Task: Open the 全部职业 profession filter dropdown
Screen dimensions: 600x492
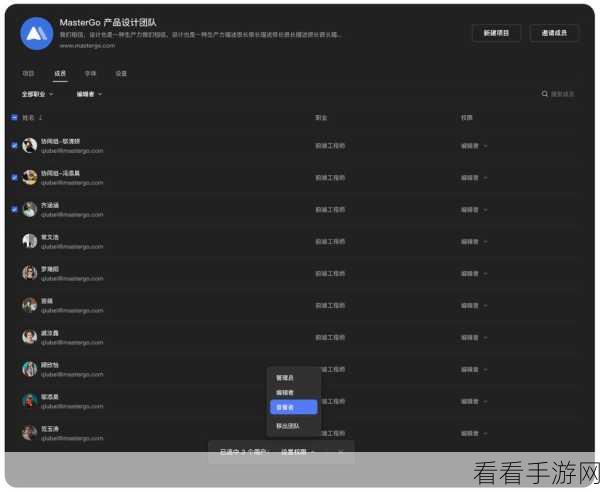Action: pyautogui.click(x=37, y=94)
